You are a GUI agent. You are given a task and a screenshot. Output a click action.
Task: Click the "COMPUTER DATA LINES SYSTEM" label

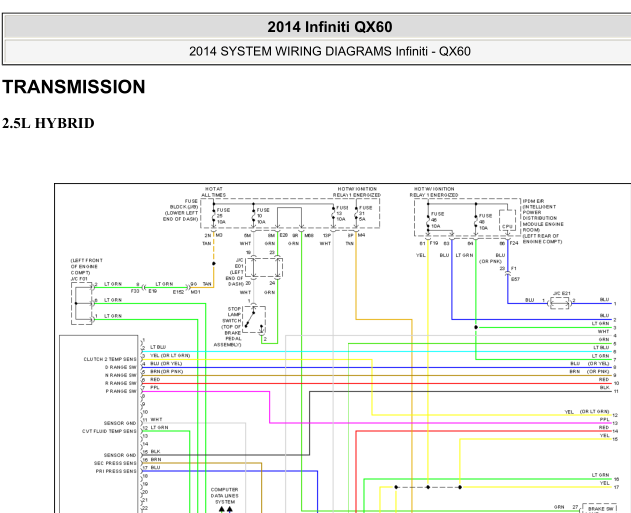[x=225, y=496]
